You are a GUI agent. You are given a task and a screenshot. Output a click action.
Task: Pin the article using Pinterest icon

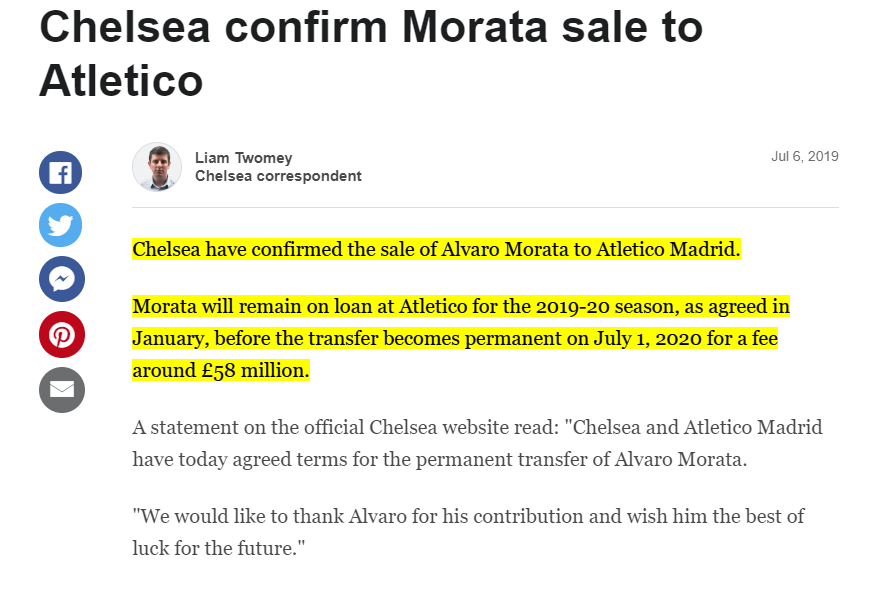[60, 334]
